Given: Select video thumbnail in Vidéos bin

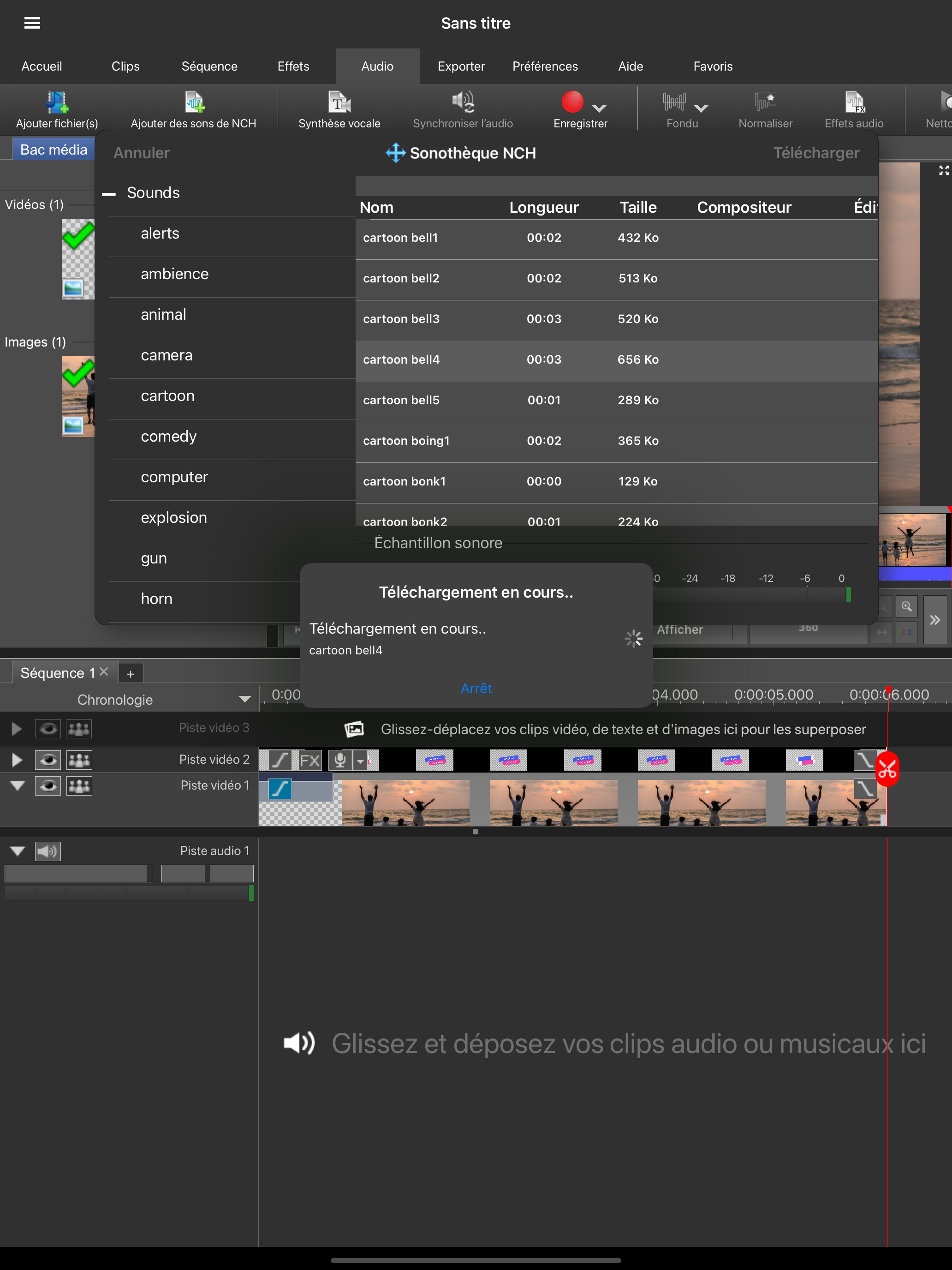Looking at the screenshot, I should tap(78, 259).
